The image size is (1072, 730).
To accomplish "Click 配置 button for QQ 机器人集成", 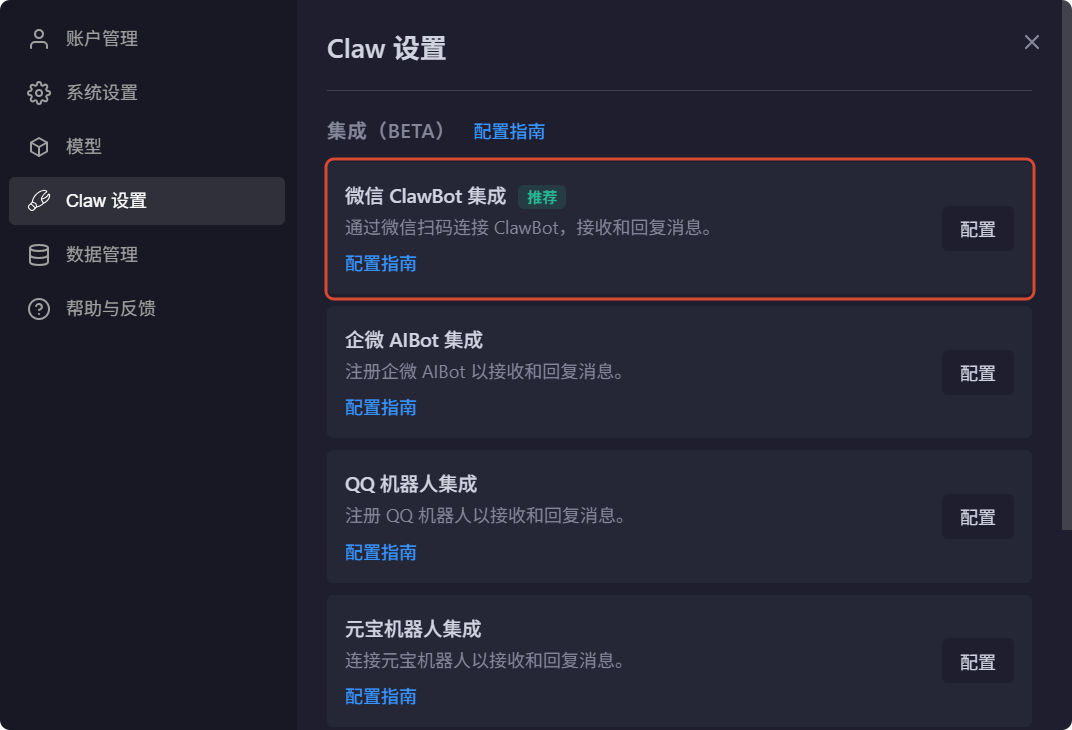I will click(978, 517).
